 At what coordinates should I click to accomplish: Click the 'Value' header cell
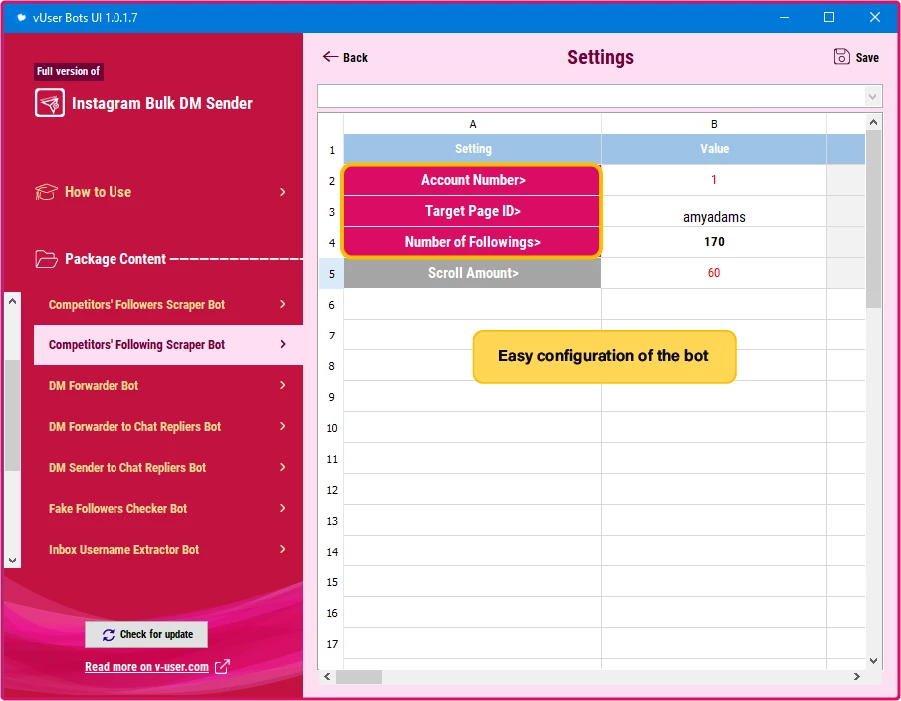714,149
